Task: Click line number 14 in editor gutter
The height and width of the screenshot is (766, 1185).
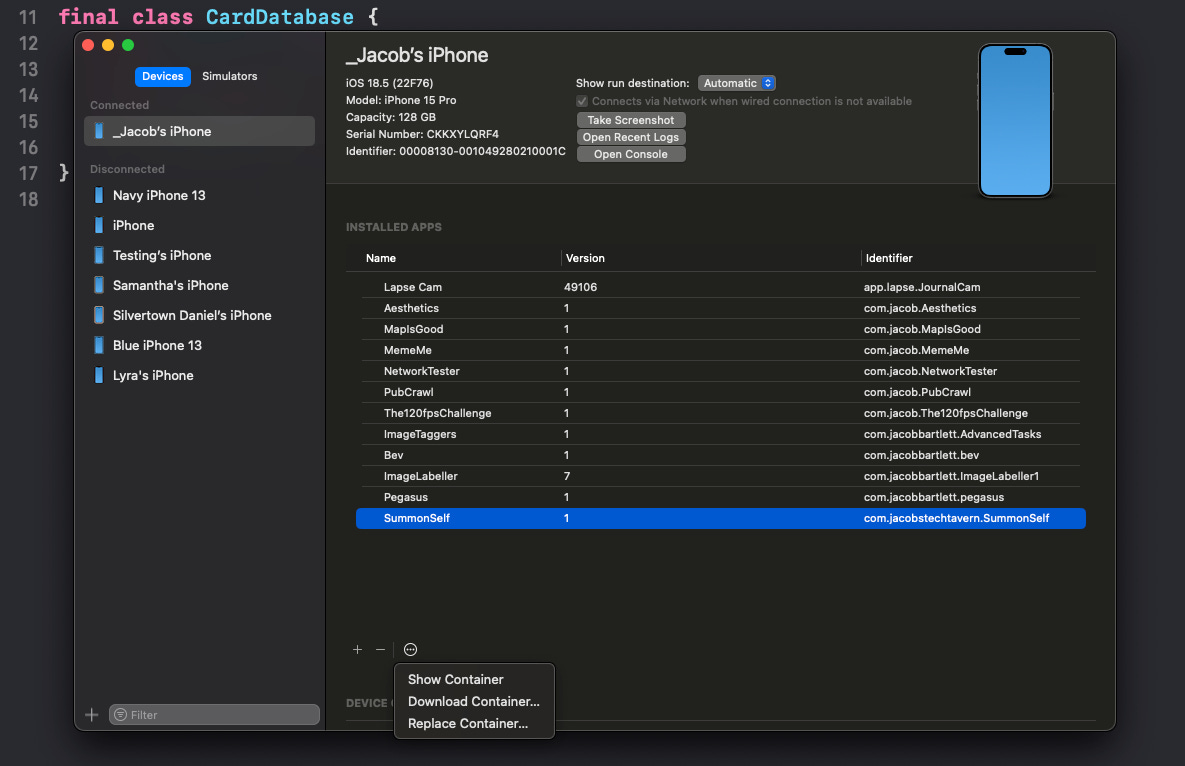Action: point(29,95)
